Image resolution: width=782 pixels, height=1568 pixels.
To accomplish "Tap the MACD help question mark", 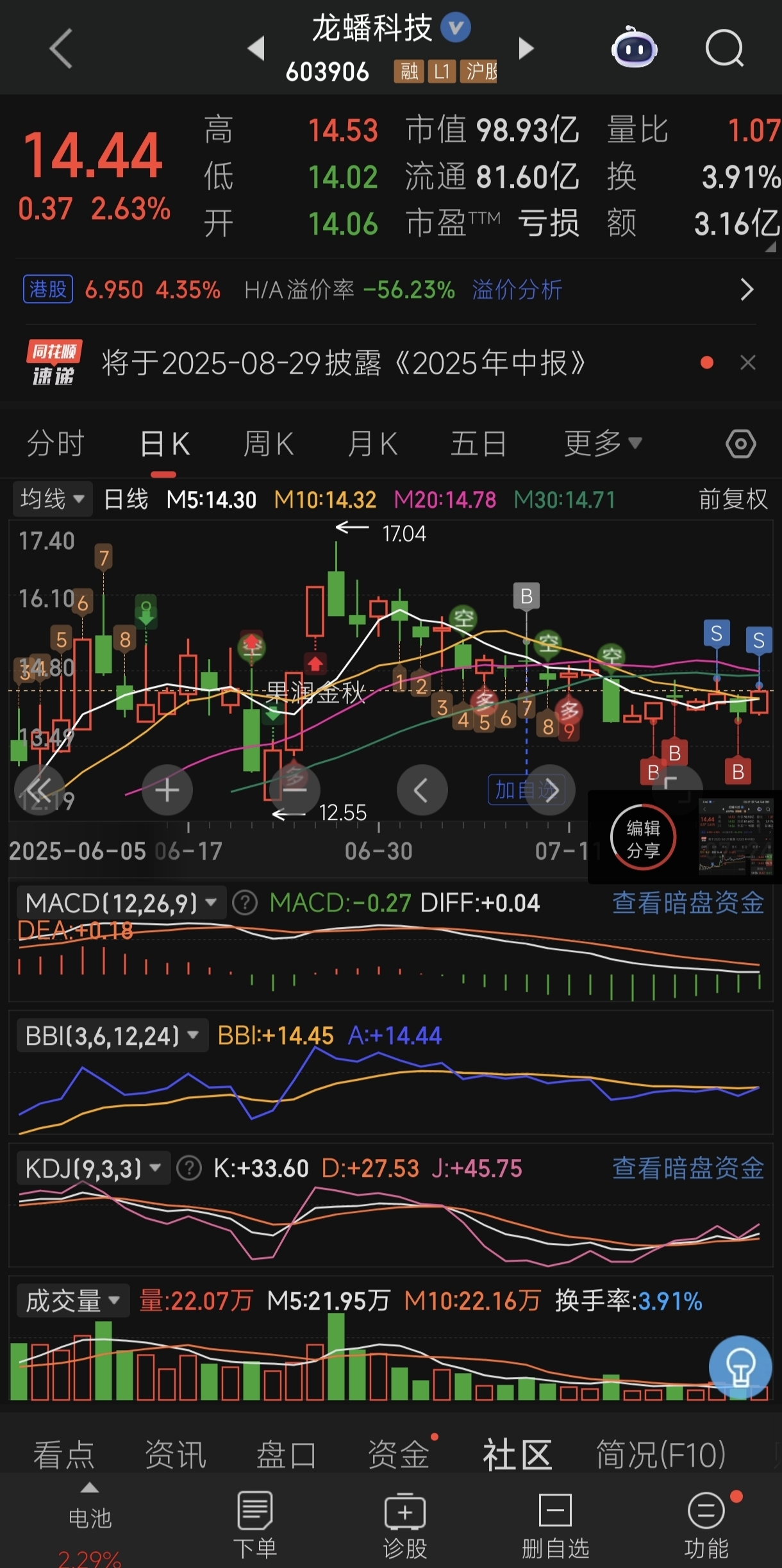I will pyautogui.click(x=244, y=903).
